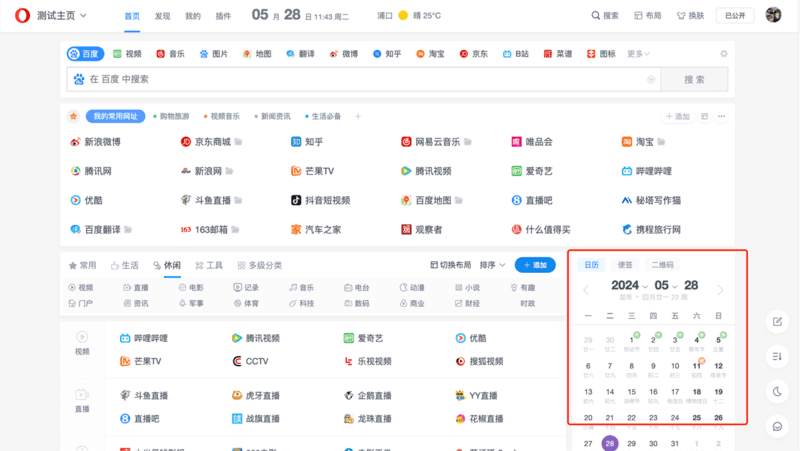Select the 京东 search engine
The image size is (800, 451).
pos(474,54)
